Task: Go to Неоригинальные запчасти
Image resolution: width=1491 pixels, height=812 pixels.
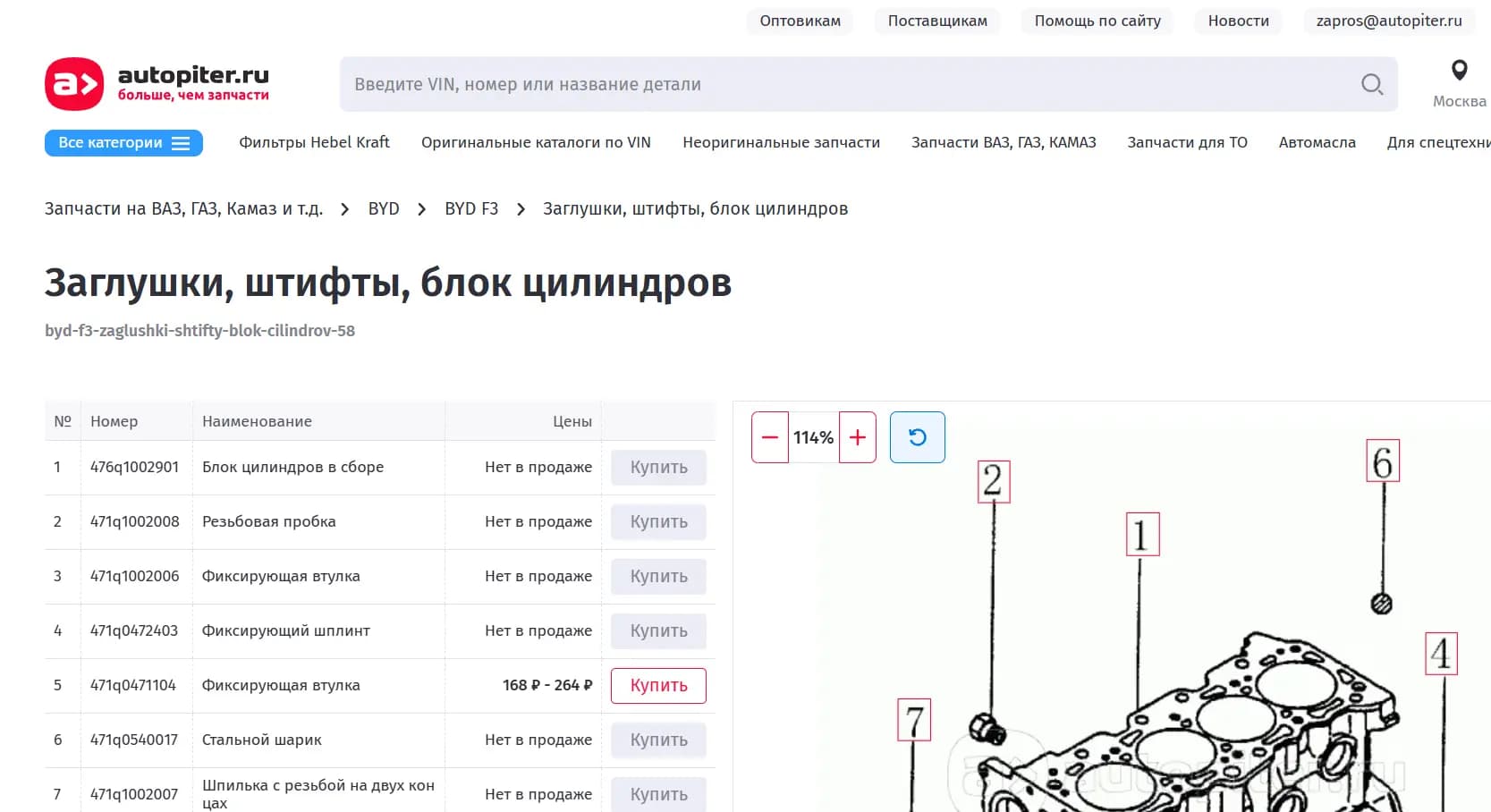Action: (x=781, y=142)
